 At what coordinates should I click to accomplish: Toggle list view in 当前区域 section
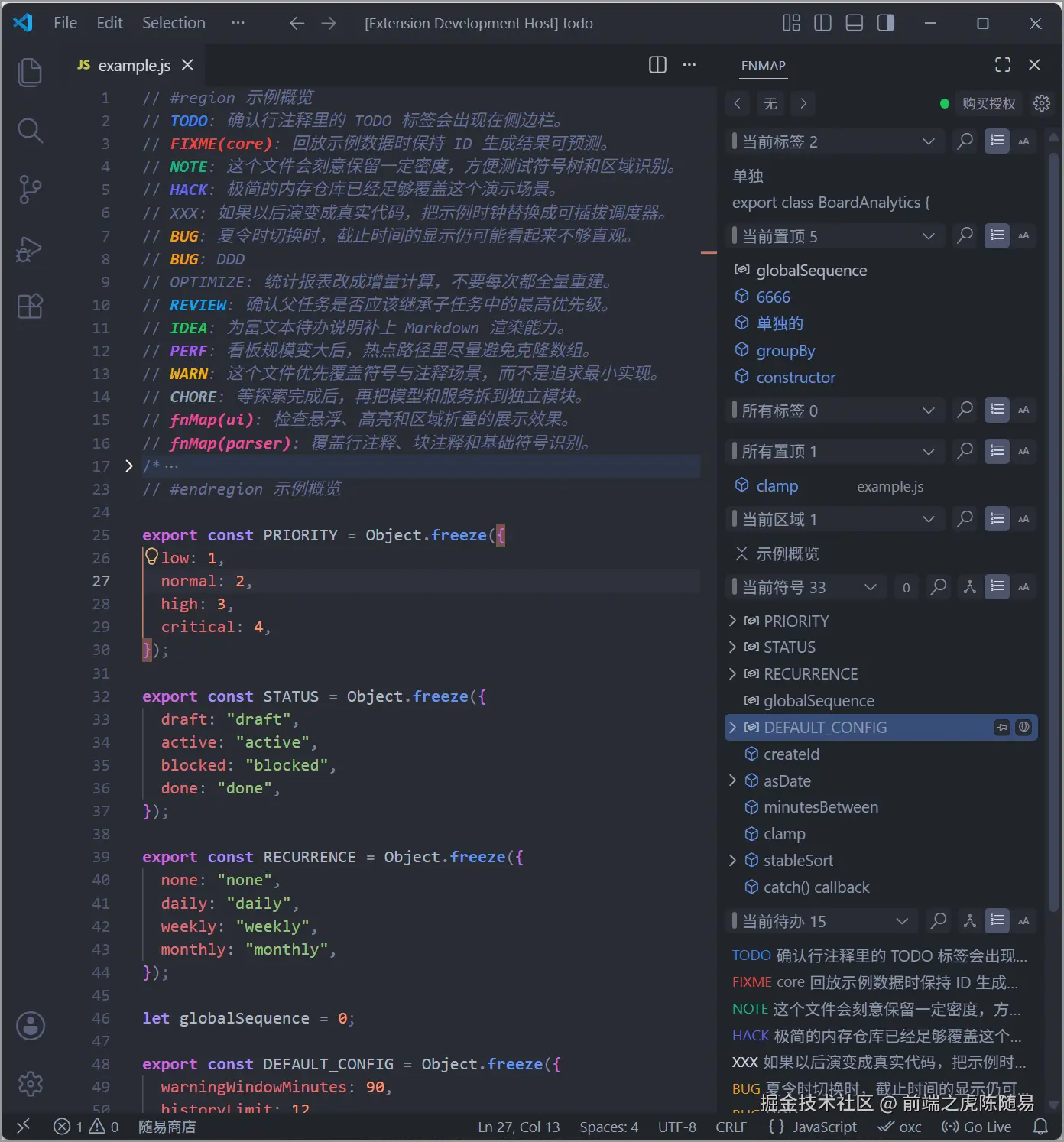(997, 519)
